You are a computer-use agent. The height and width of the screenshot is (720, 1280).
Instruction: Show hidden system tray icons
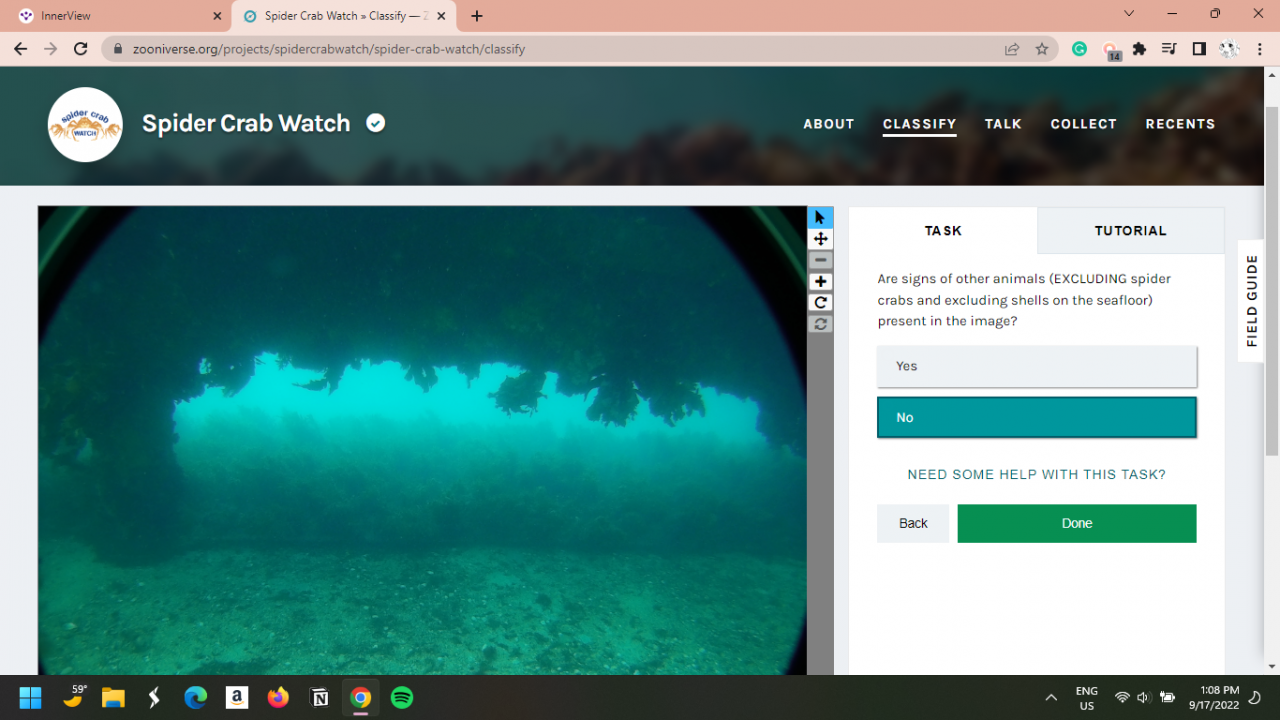pos(1051,698)
